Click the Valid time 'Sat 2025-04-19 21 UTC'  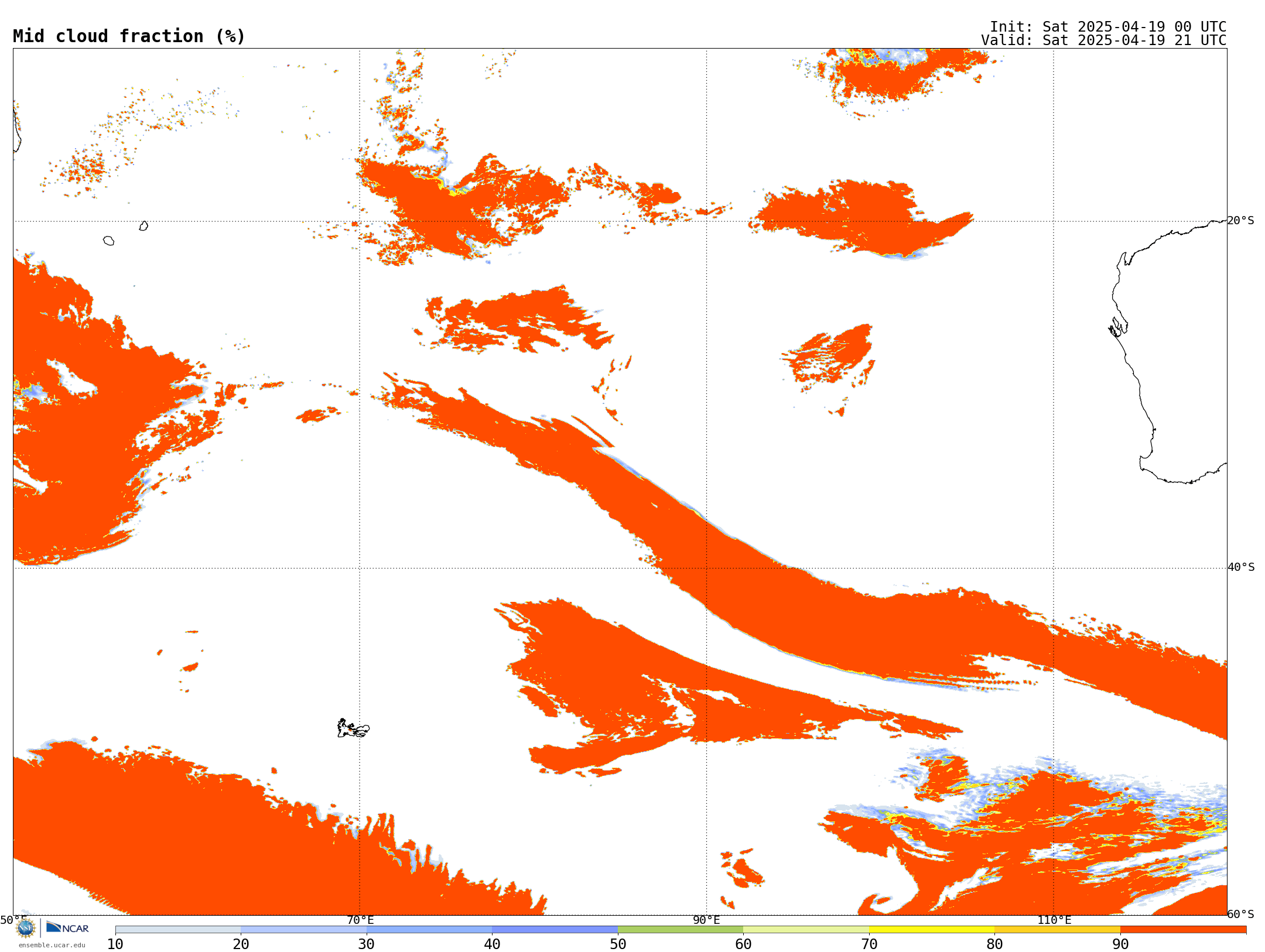1134,40
